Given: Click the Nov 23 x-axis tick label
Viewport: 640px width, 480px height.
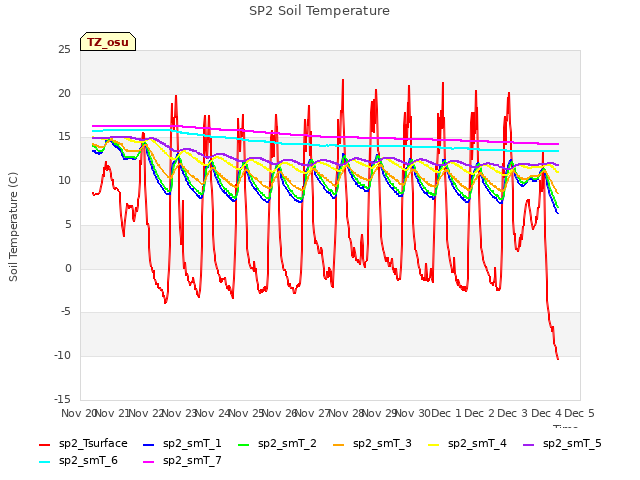Looking at the screenshot, I should pos(180,413).
